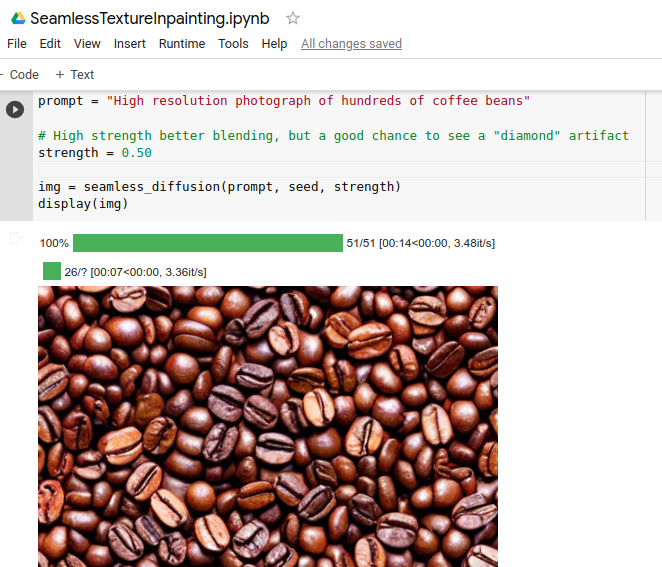The image size is (662, 567).
Task: Click the 100% green progress bar
Action: [x=208, y=243]
